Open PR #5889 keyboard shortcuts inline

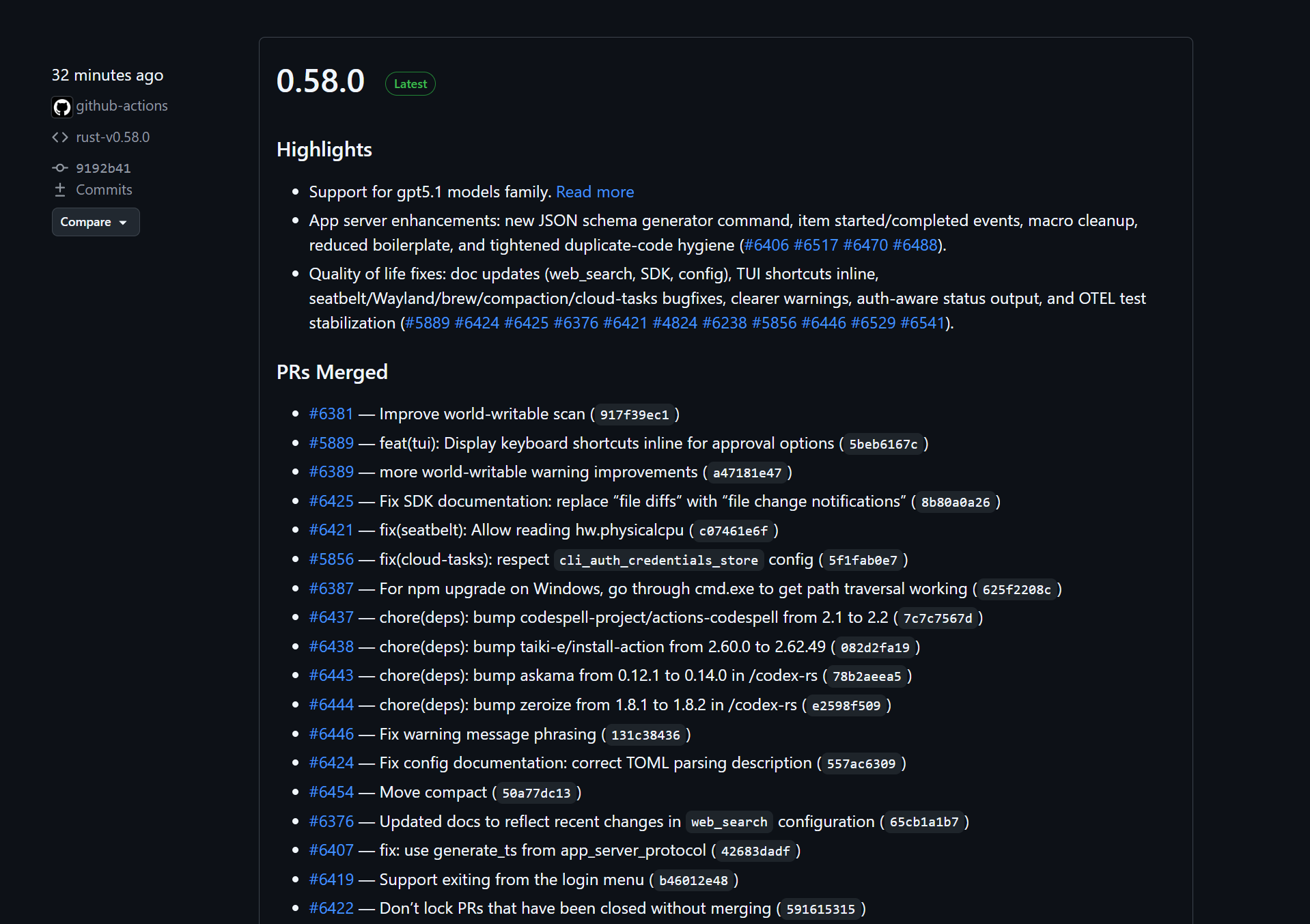(331, 443)
